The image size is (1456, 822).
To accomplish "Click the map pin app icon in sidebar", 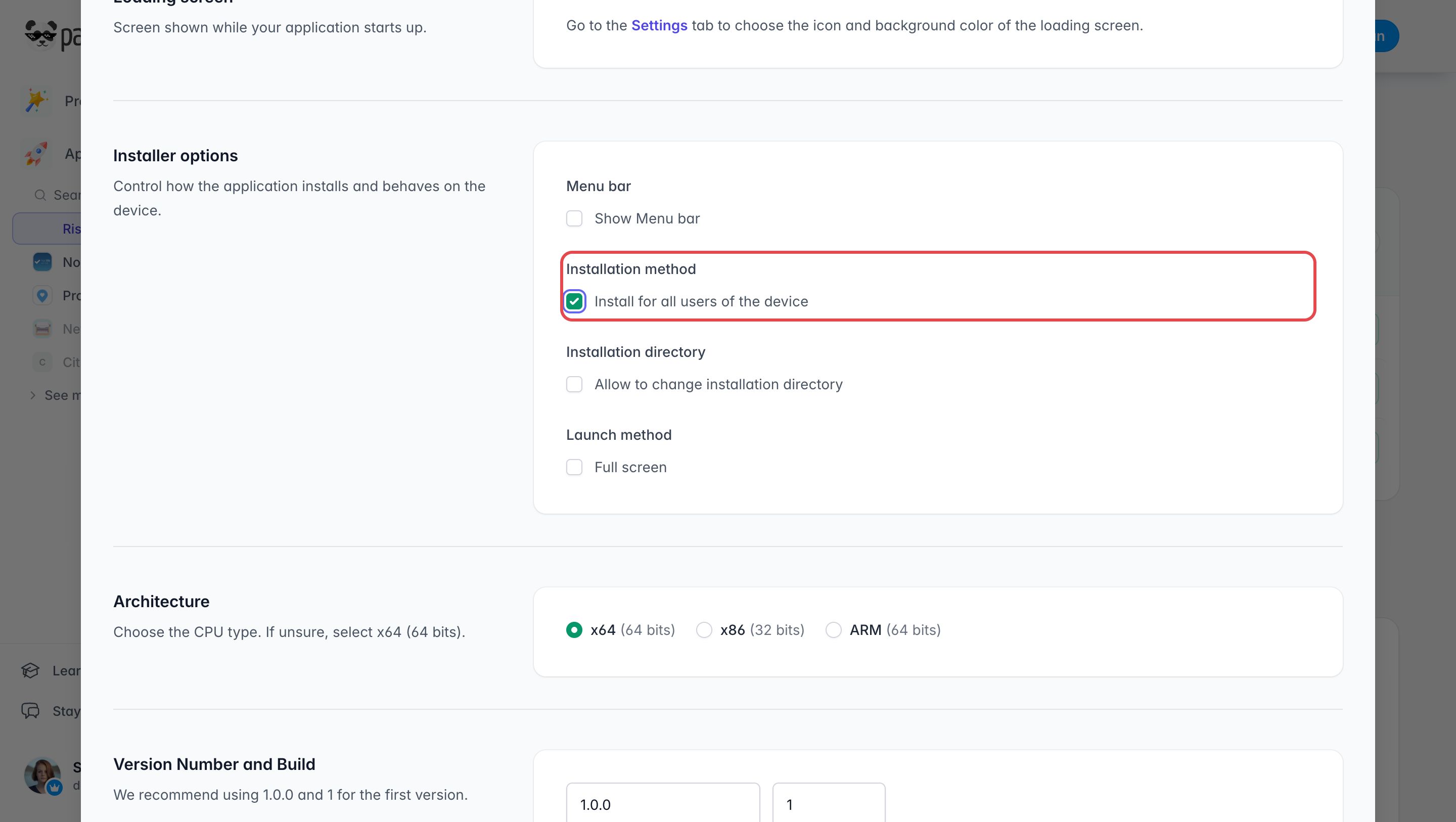I will (x=42, y=295).
